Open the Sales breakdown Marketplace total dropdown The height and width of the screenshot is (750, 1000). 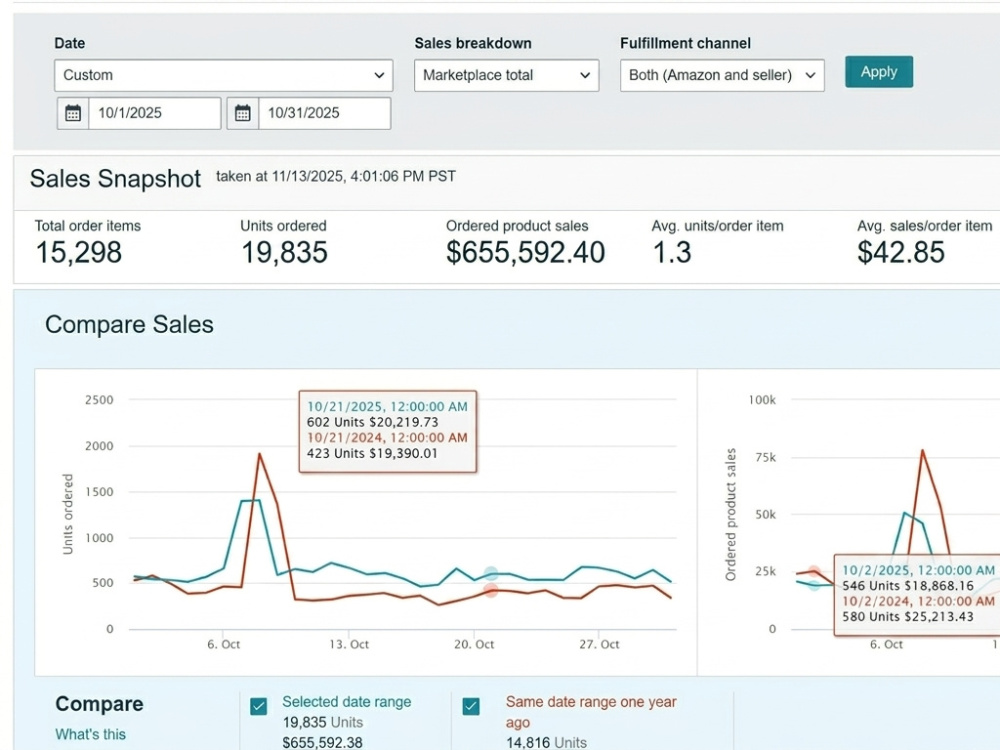[x=506, y=75]
